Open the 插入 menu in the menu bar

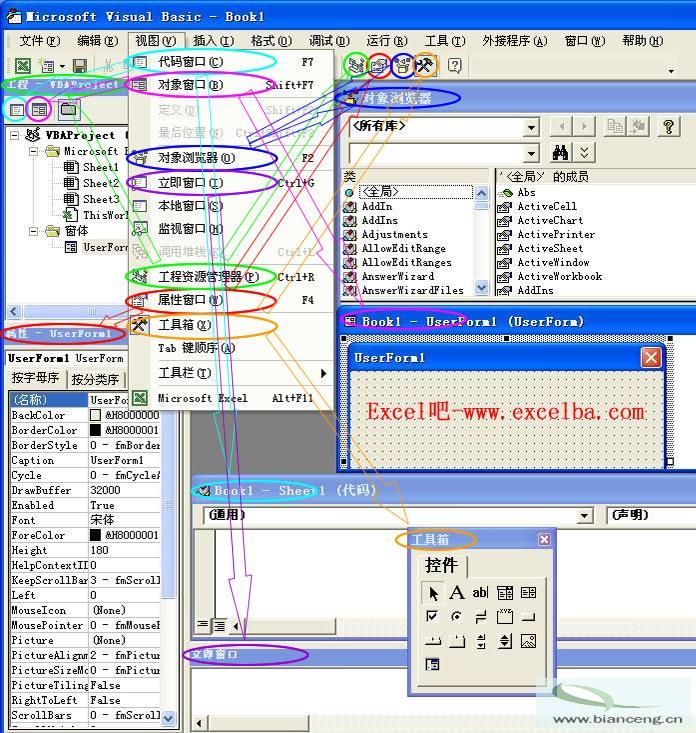pos(212,41)
